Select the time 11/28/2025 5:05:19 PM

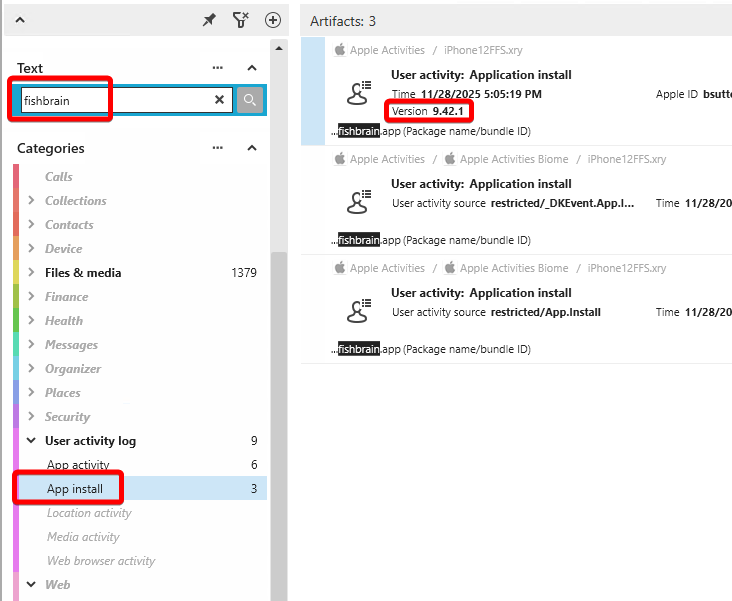pyautogui.click(x=481, y=94)
